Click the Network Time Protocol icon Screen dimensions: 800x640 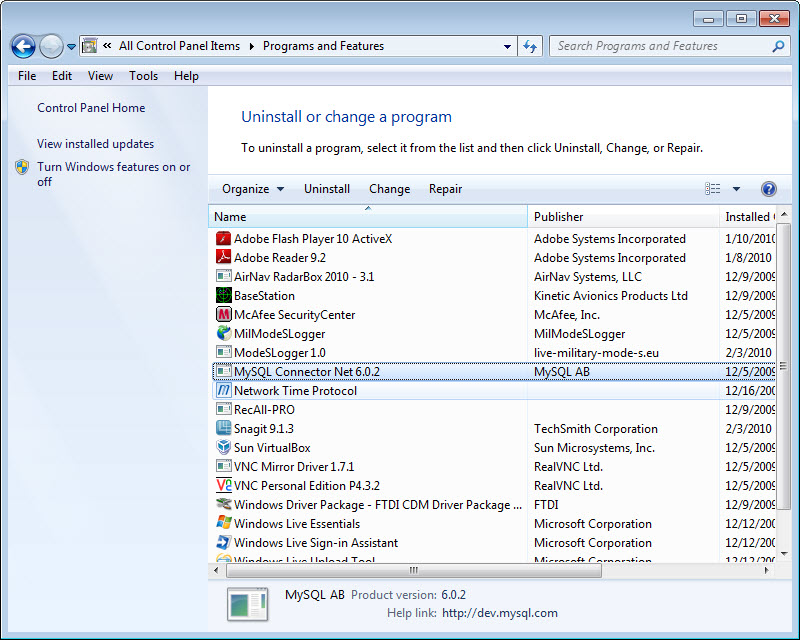click(223, 390)
